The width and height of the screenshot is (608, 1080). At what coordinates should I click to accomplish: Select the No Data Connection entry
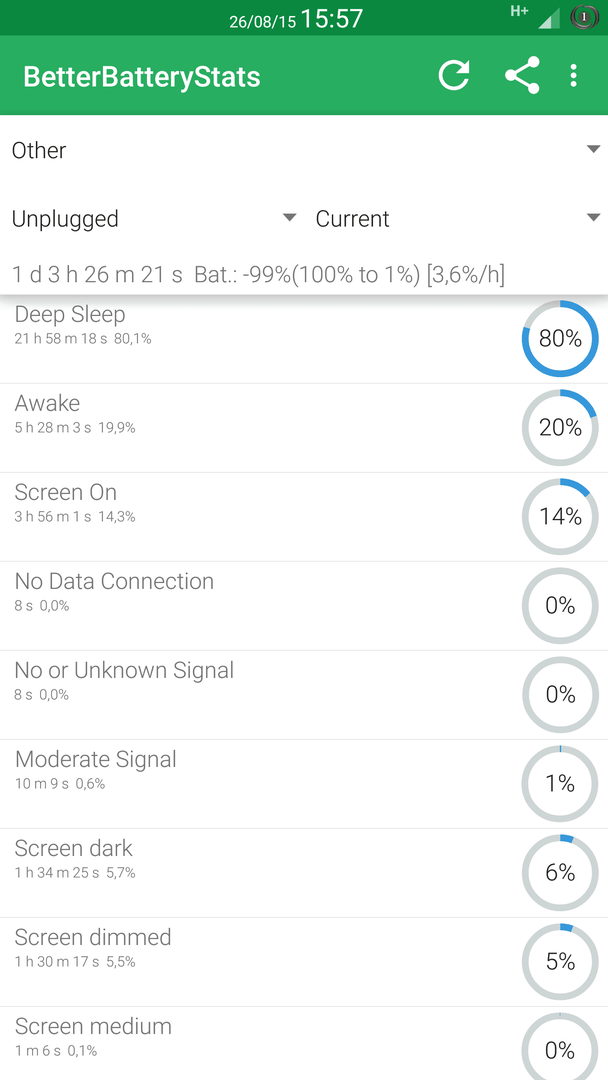click(x=304, y=606)
